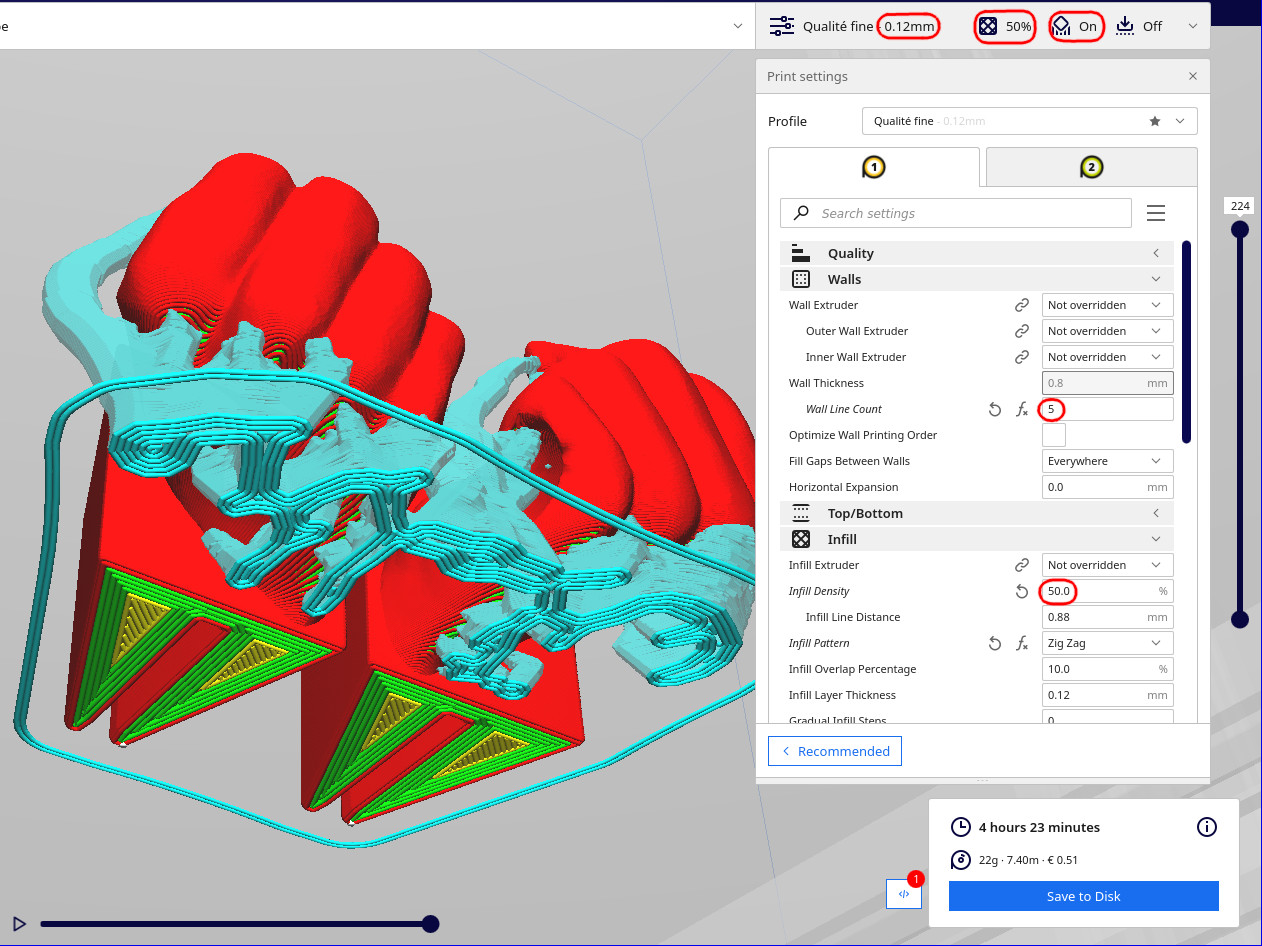Switch to extruder 1 tab

click(x=874, y=167)
